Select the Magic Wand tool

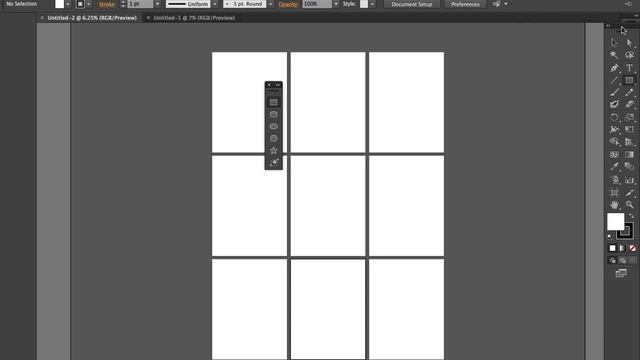click(614, 55)
